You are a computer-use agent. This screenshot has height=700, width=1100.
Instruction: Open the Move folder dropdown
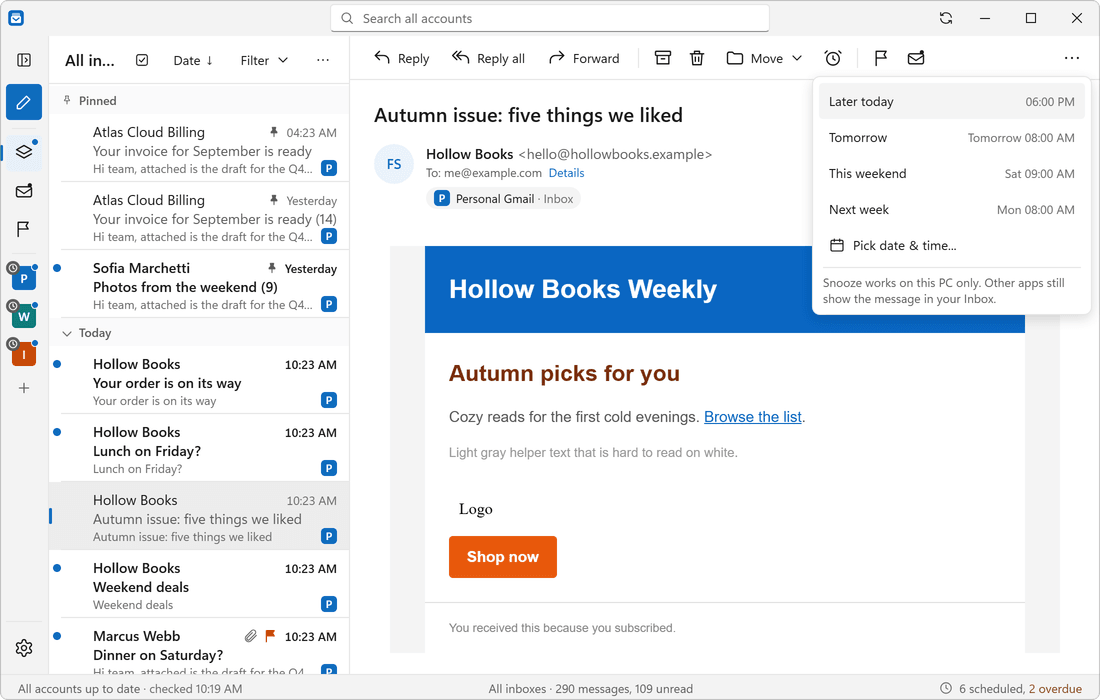(x=764, y=58)
